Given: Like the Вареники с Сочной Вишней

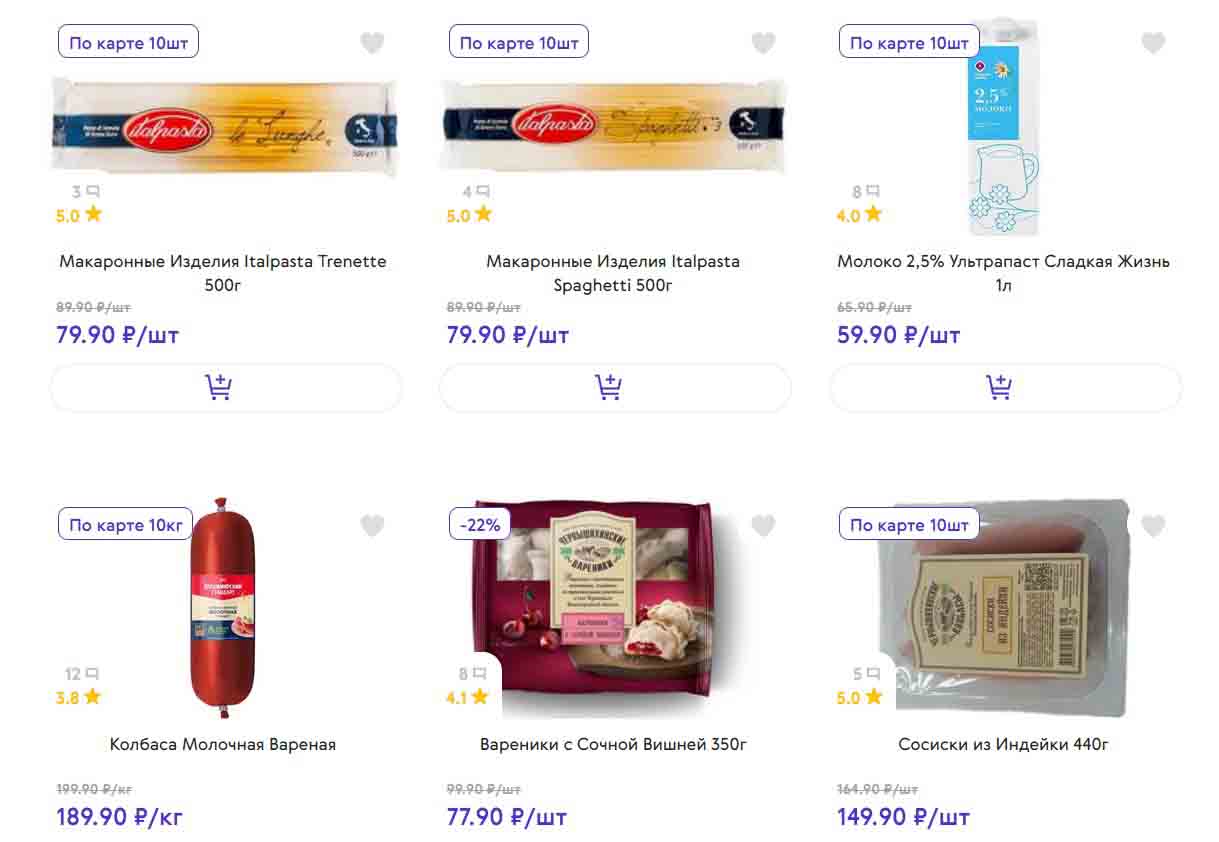Looking at the screenshot, I should point(763,525).
